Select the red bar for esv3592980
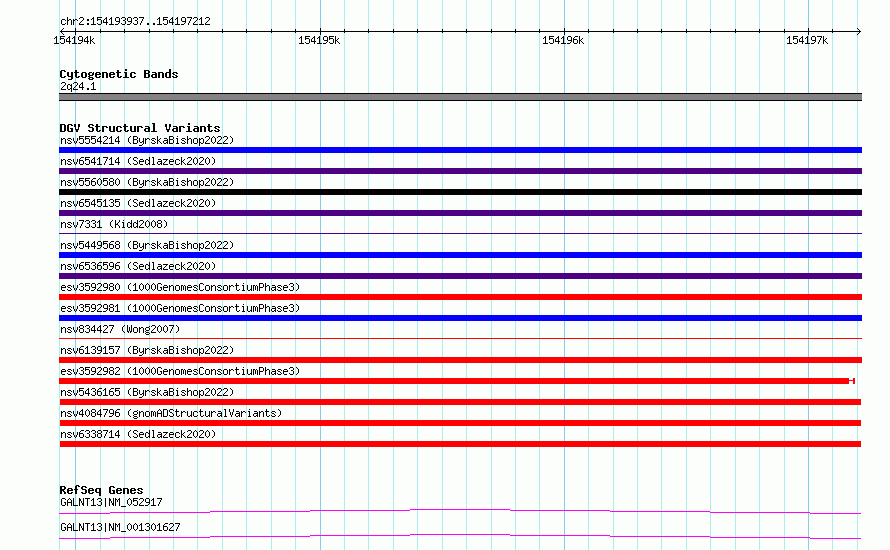This screenshot has height=550, width=890. click(x=460, y=297)
